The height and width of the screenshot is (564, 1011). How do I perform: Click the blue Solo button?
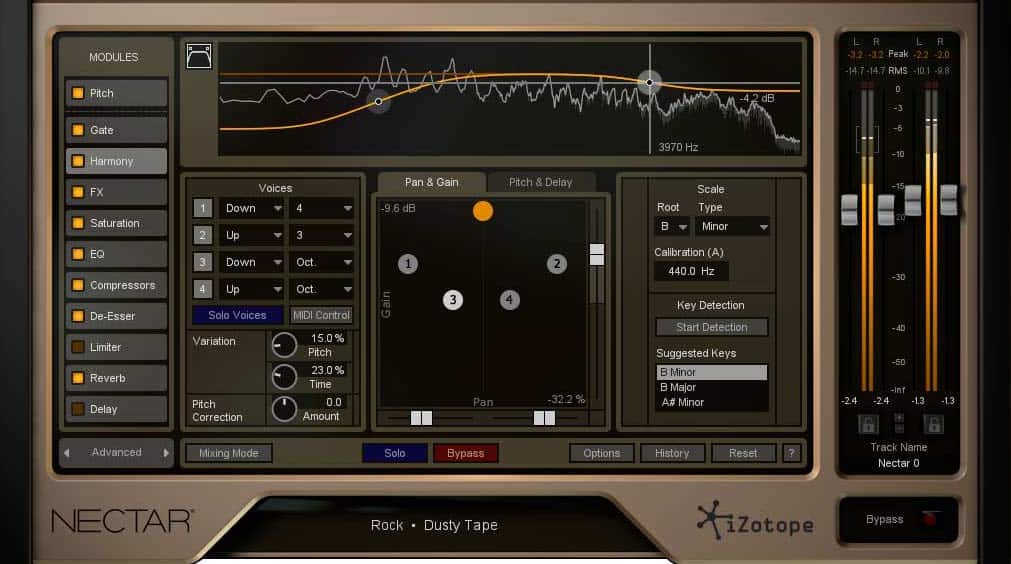click(395, 453)
